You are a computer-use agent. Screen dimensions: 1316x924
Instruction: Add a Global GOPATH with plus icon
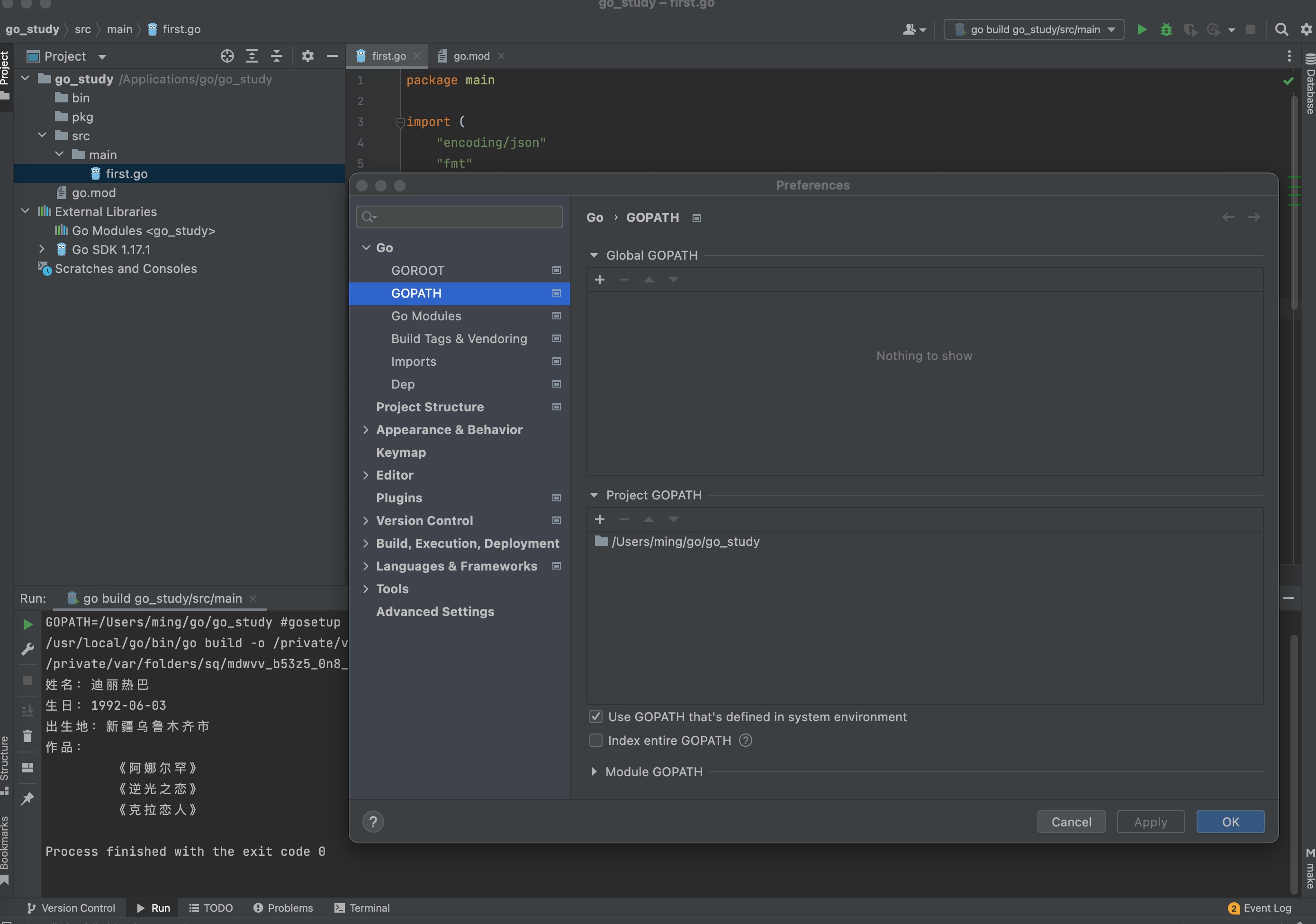600,280
